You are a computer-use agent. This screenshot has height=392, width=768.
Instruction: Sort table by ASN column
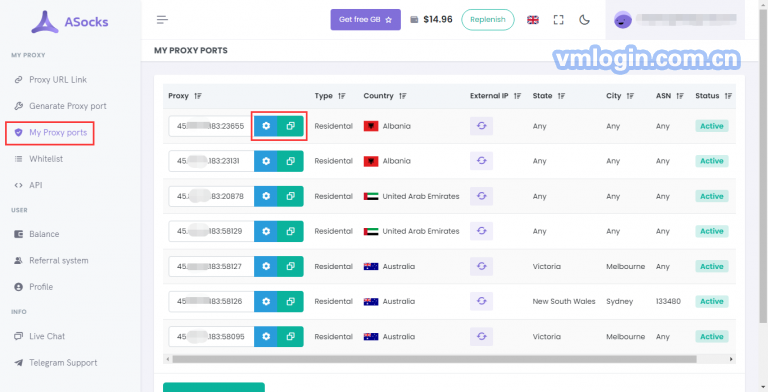[679, 96]
